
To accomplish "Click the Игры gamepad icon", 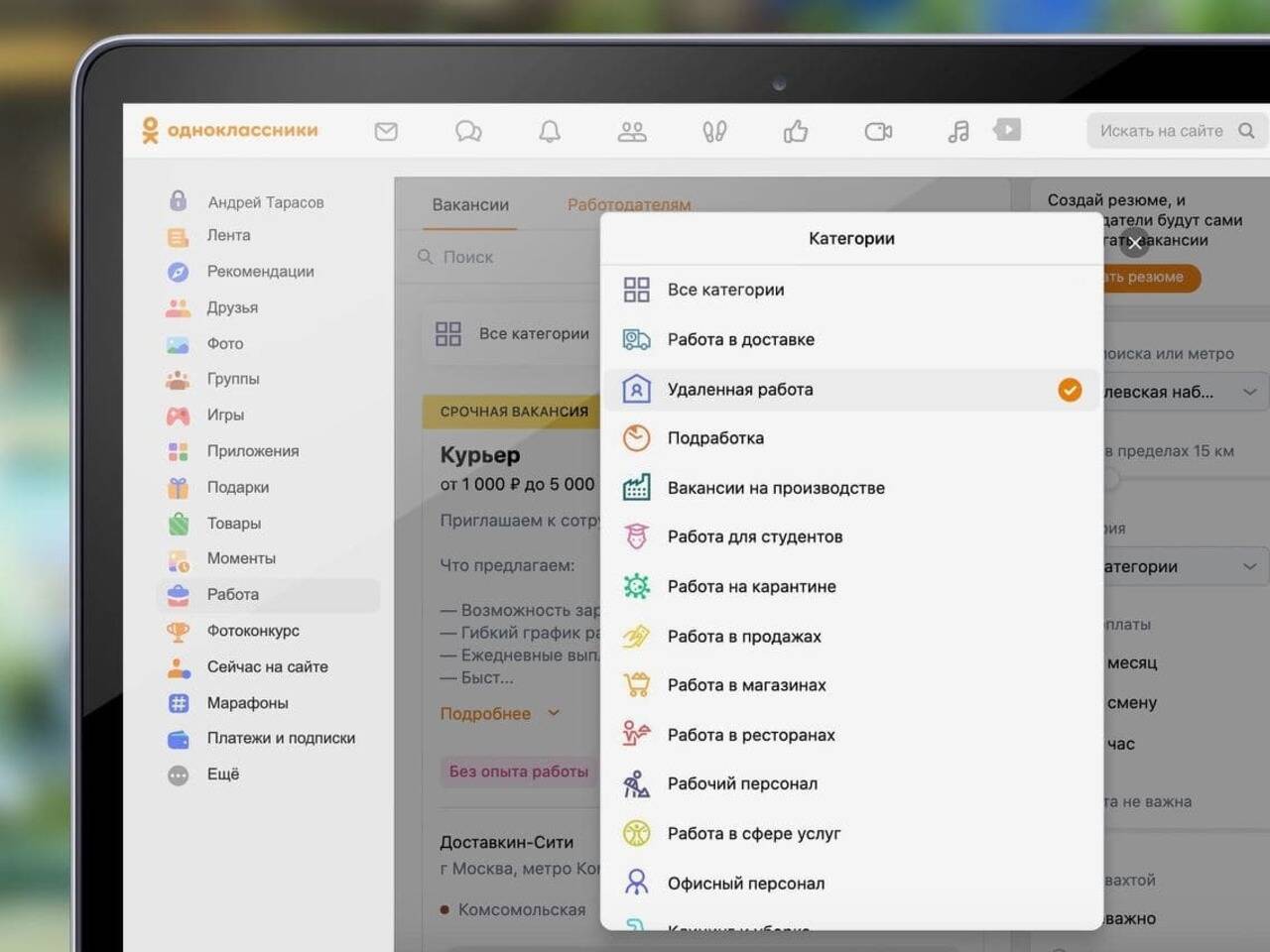I will [x=178, y=416].
